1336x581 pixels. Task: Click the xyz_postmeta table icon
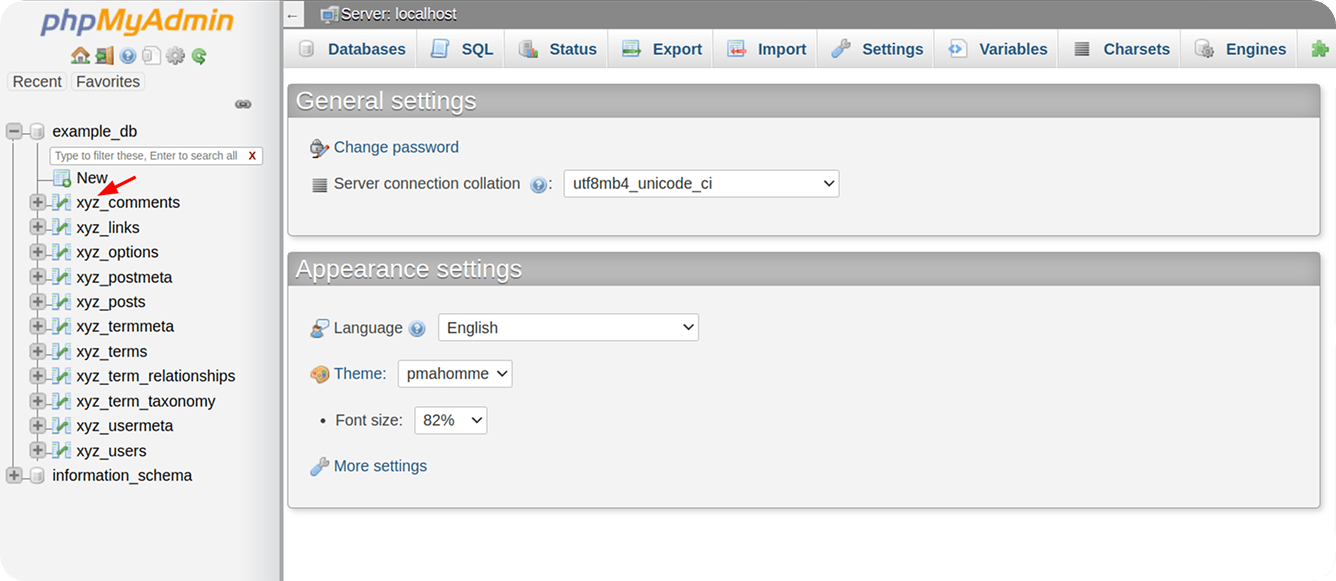pyautogui.click(x=62, y=277)
